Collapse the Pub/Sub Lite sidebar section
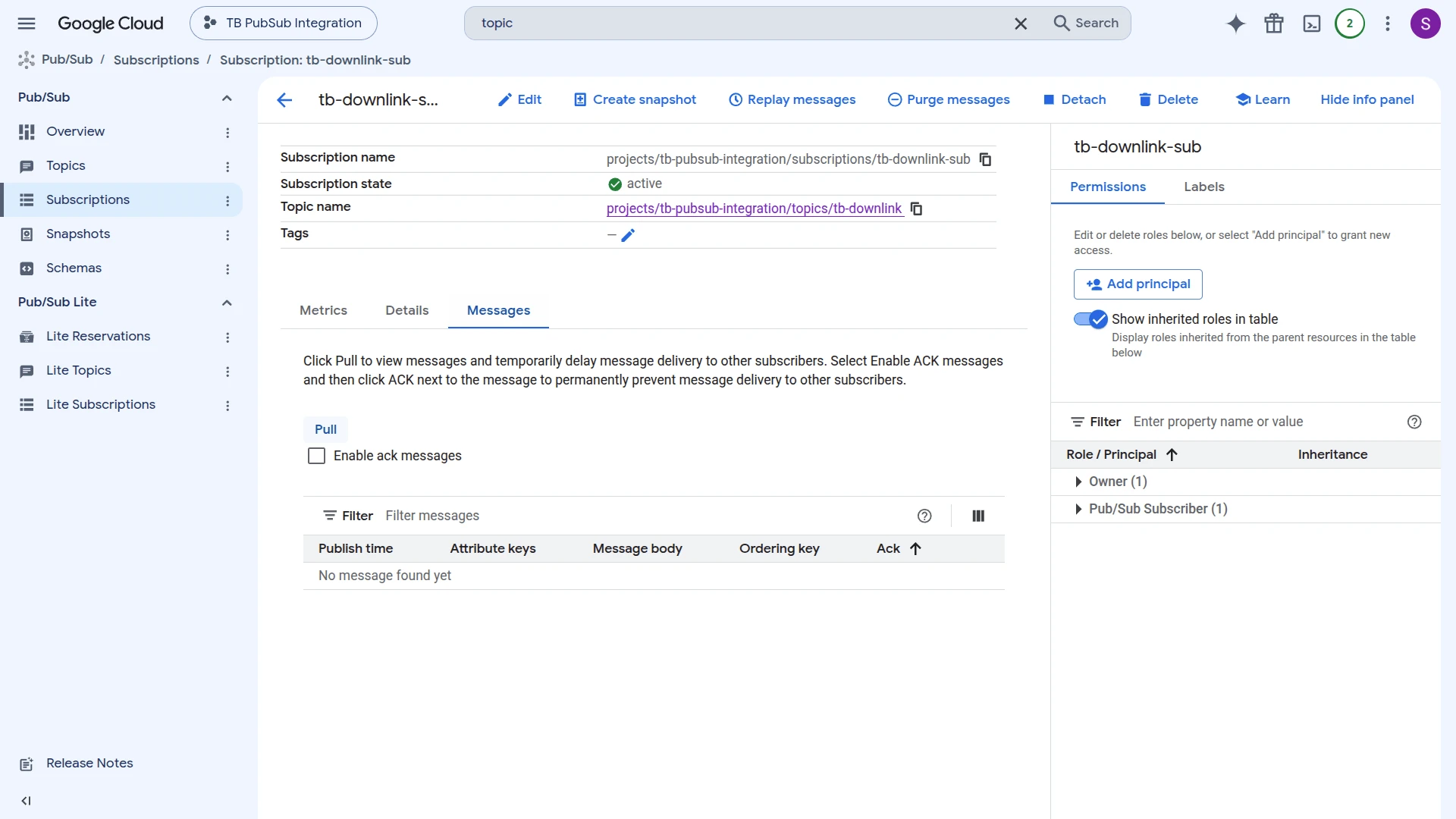This screenshot has height=819, width=1456. coord(227,303)
